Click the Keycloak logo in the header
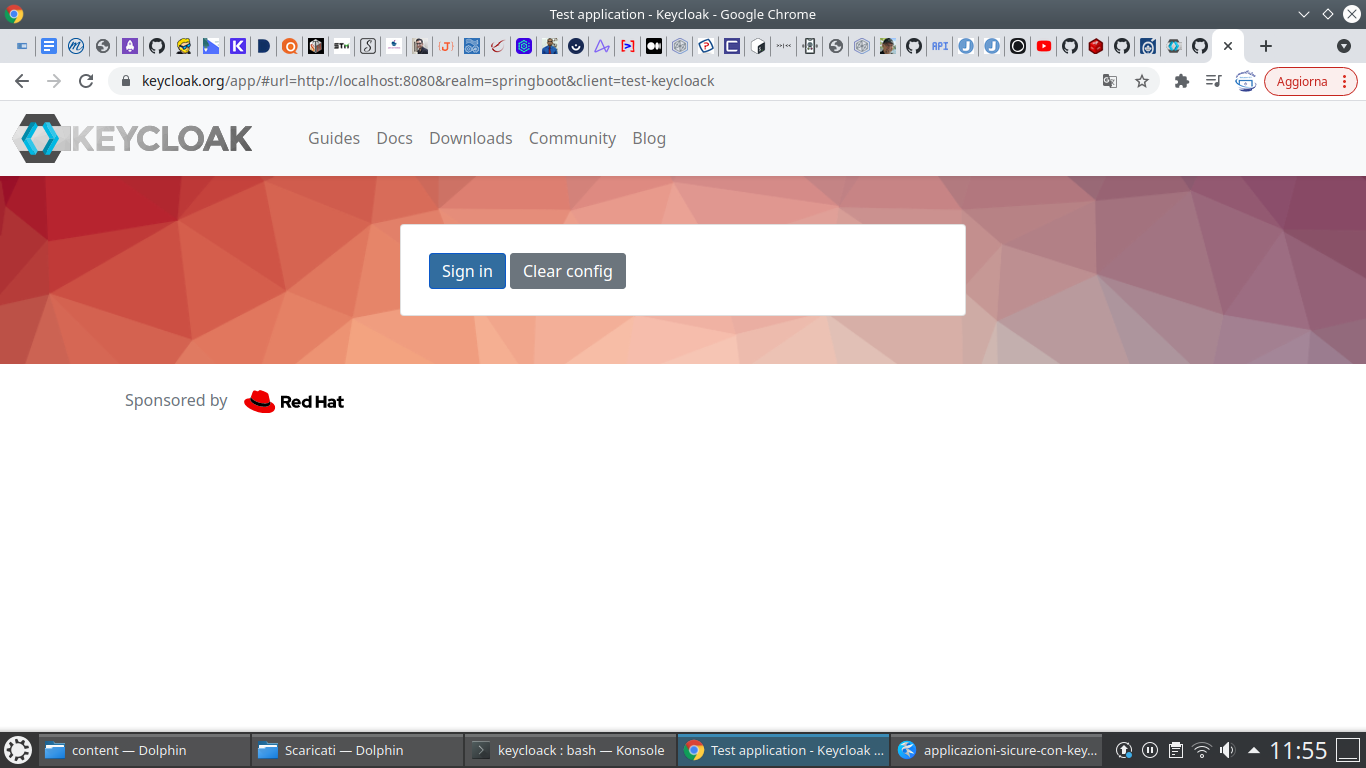The width and height of the screenshot is (1366, 768). click(x=133, y=138)
